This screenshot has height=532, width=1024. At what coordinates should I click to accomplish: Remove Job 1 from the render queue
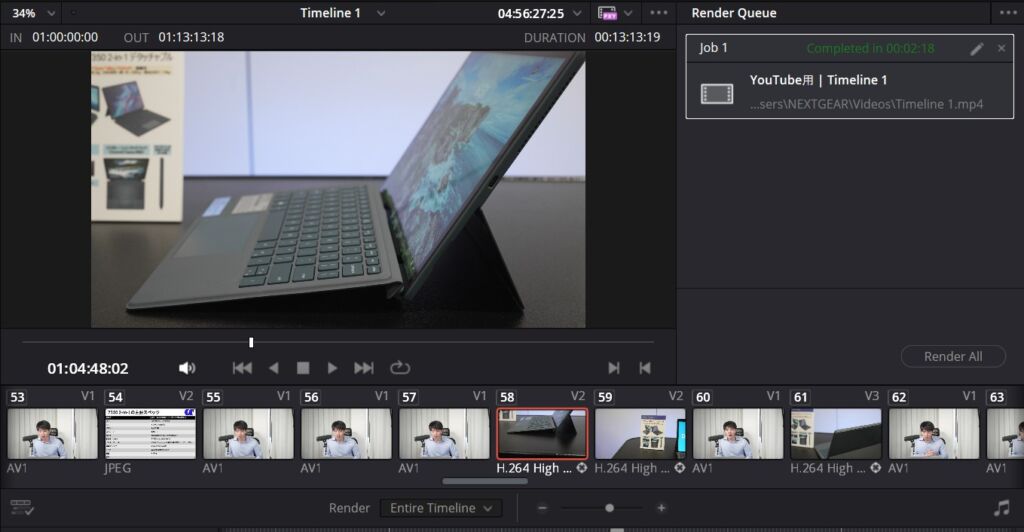tap(1002, 48)
